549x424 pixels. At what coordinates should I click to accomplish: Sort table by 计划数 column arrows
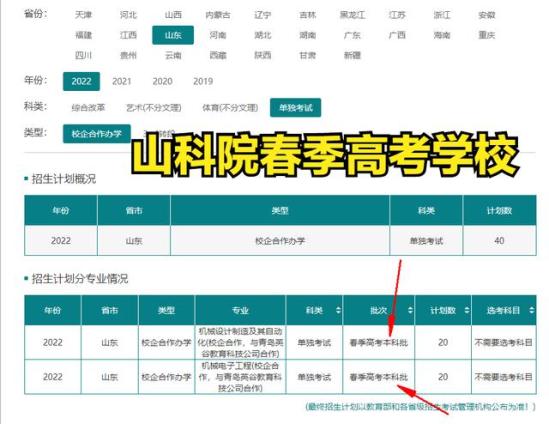pos(467,310)
